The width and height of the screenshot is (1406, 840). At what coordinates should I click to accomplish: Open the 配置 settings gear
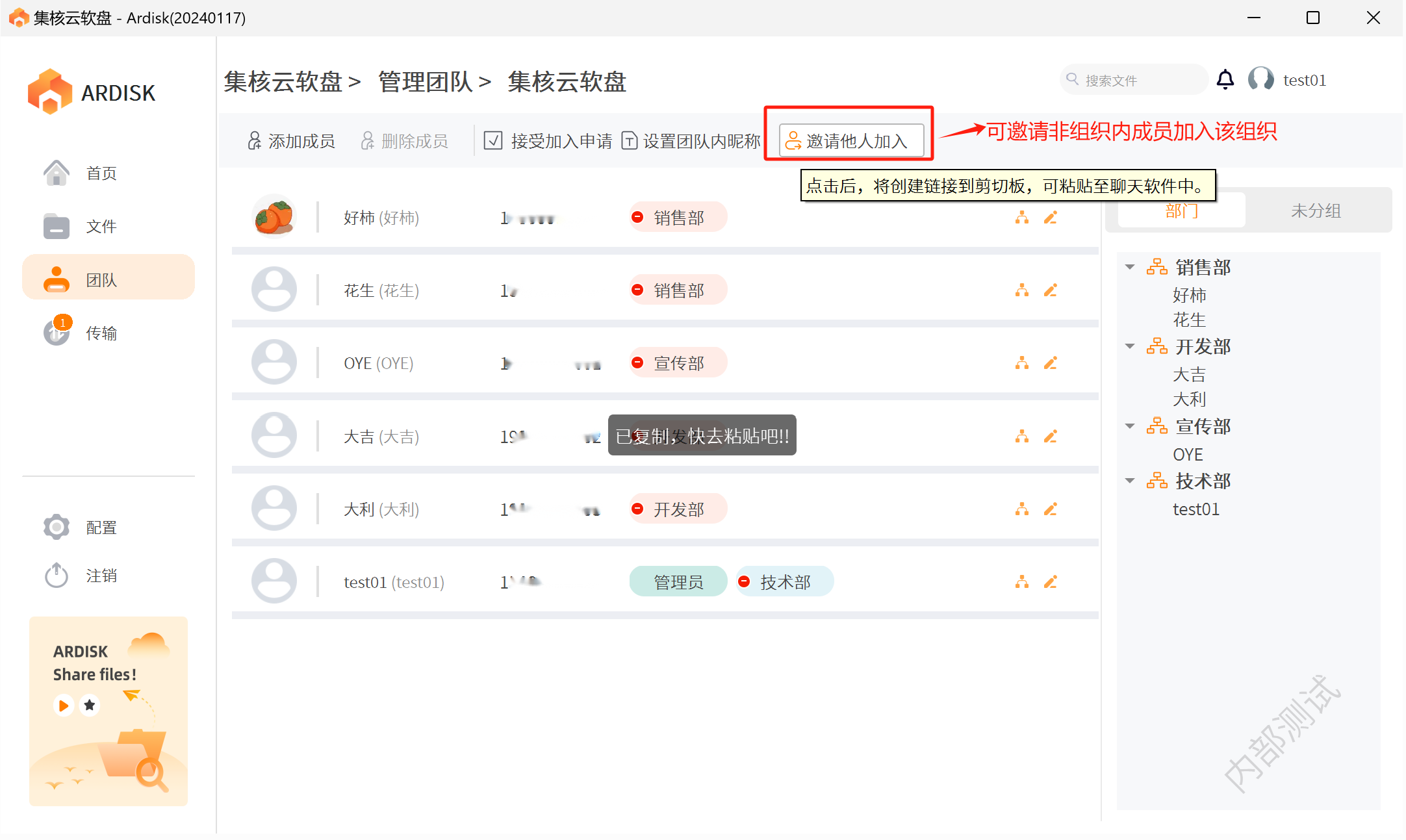57,527
